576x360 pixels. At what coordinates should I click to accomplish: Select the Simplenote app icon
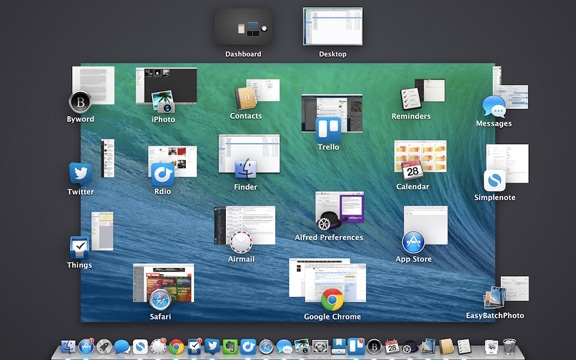[494, 180]
